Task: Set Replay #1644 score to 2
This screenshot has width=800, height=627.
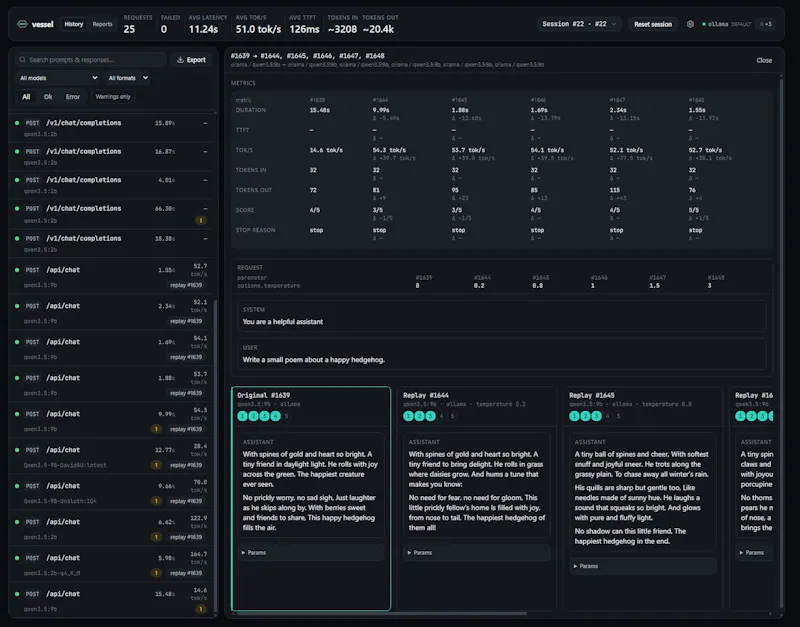Action: tap(419, 416)
